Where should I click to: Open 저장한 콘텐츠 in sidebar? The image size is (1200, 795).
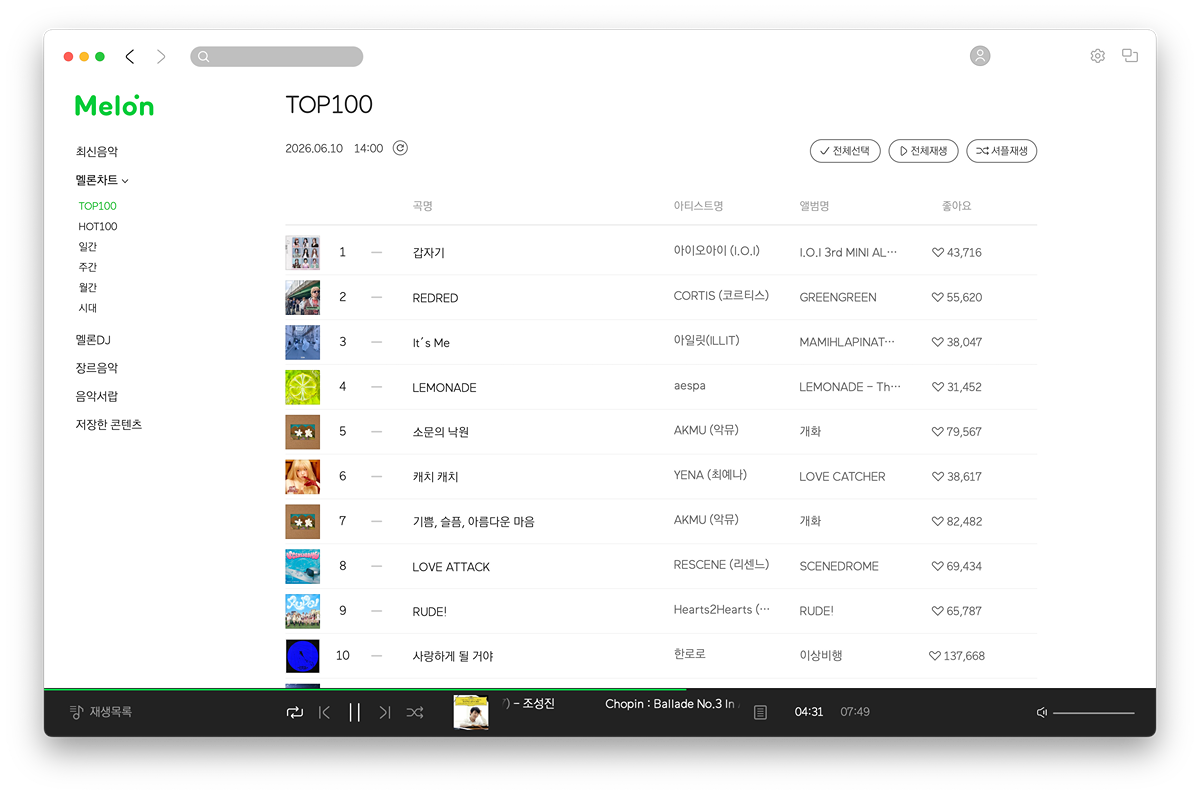pos(109,425)
